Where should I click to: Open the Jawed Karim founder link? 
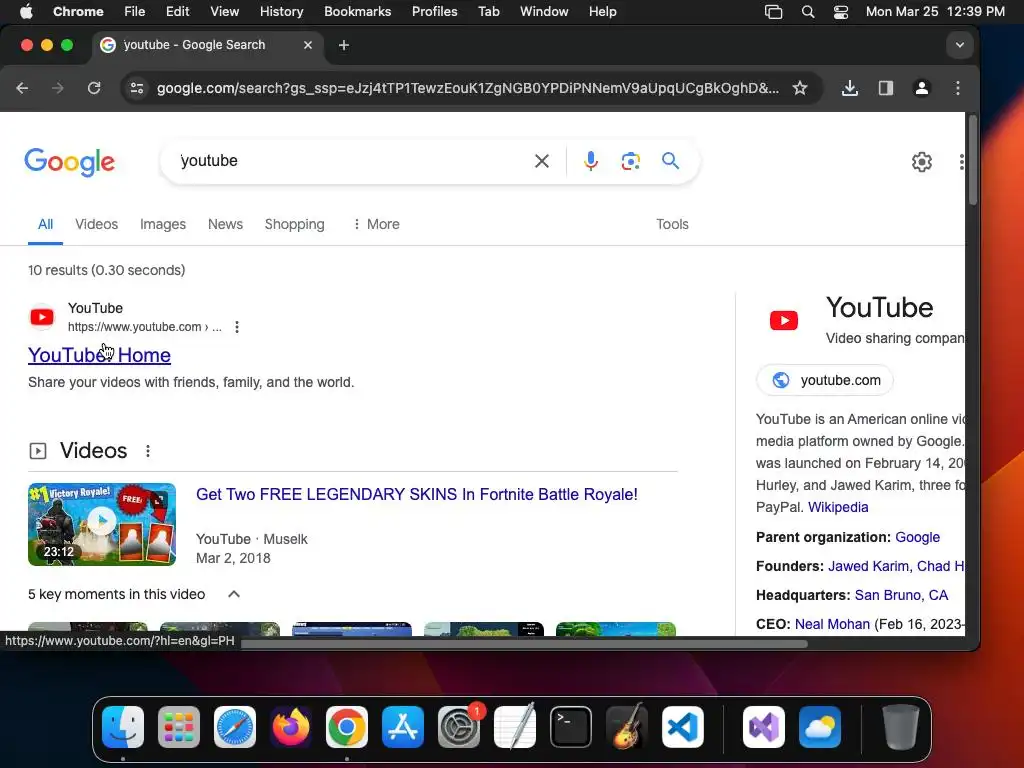tap(868, 566)
